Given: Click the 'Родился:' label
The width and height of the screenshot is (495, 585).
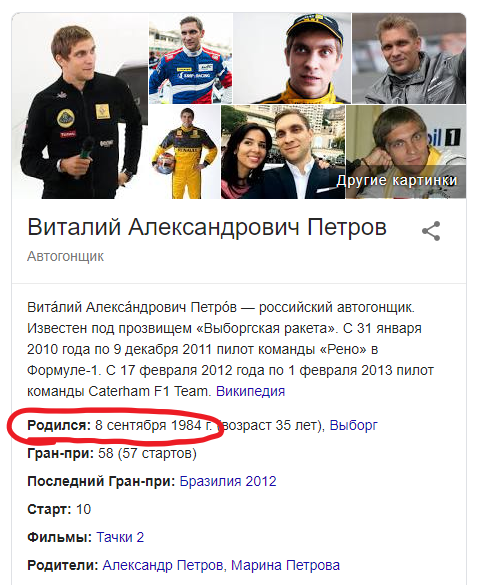Looking at the screenshot, I should 59,425.
